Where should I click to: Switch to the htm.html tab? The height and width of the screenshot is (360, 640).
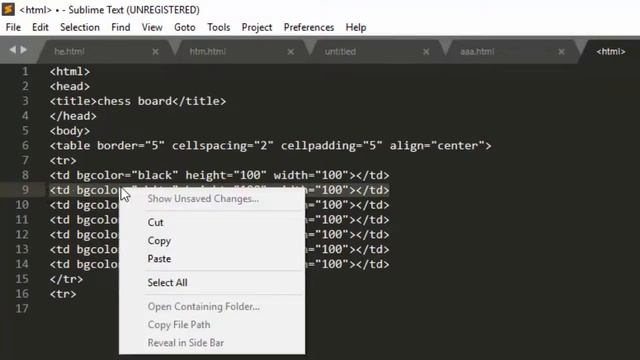[x=208, y=52]
